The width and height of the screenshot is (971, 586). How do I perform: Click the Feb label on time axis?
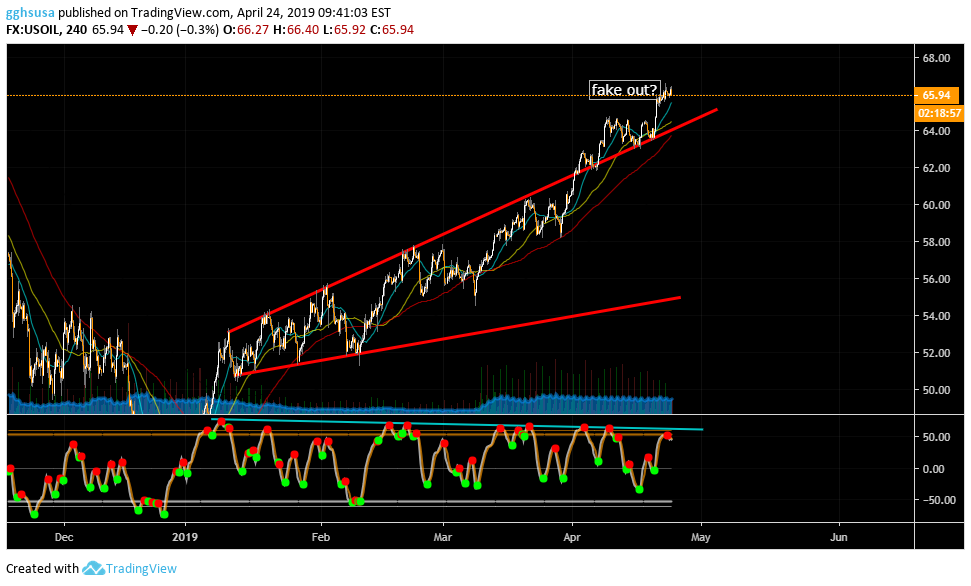pyautogui.click(x=321, y=537)
